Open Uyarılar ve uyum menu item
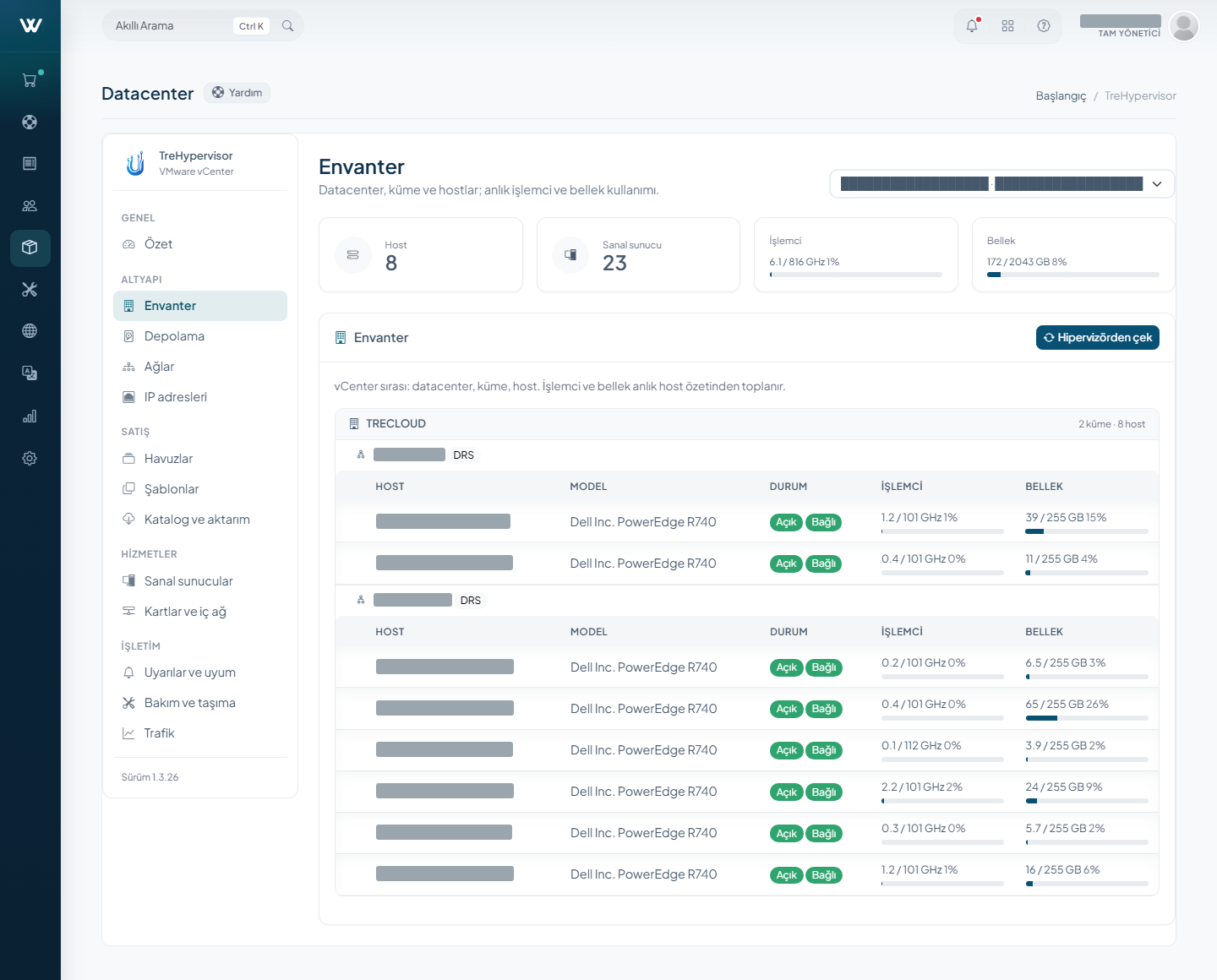Viewport: 1217px width, 980px height. [x=200, y=672]
